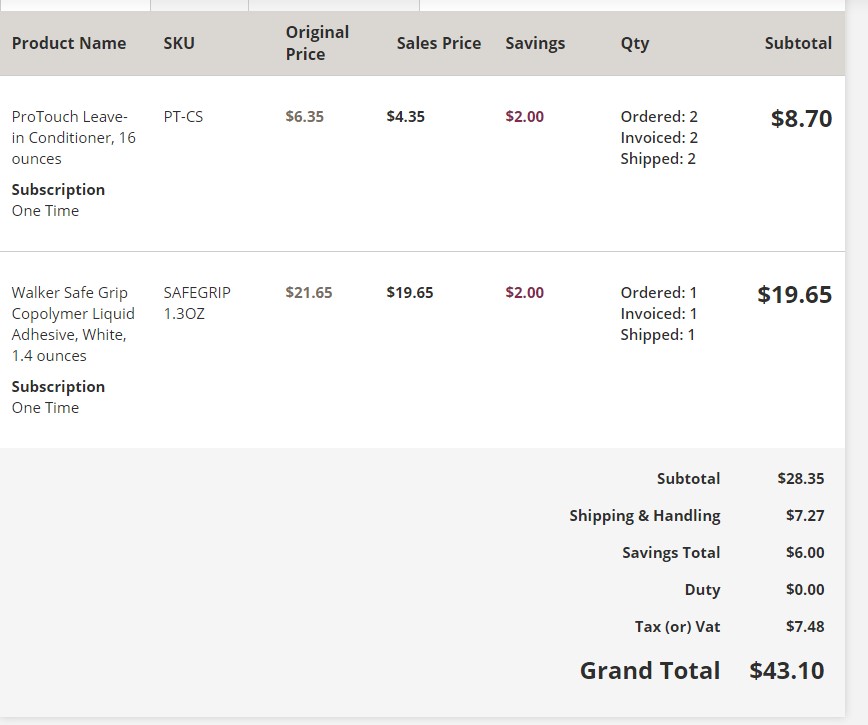This screenshot has width=868, height=725.
Task: Click the Grand Total amount $43.10
Action: click(x=786, y=670)
